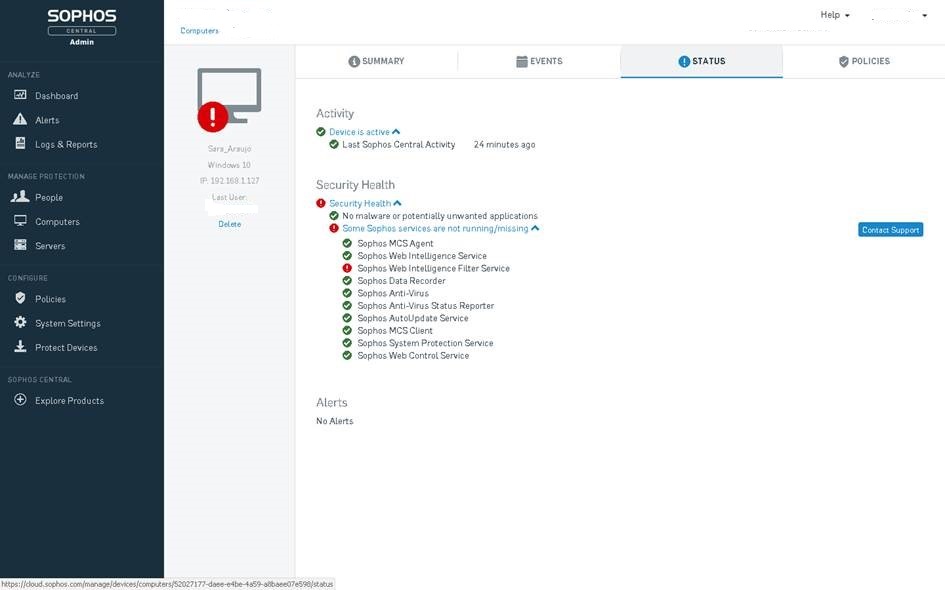Screen dimensions: 945x590
Task: Click the Windows 10 label
Action: tap(229, 165)
